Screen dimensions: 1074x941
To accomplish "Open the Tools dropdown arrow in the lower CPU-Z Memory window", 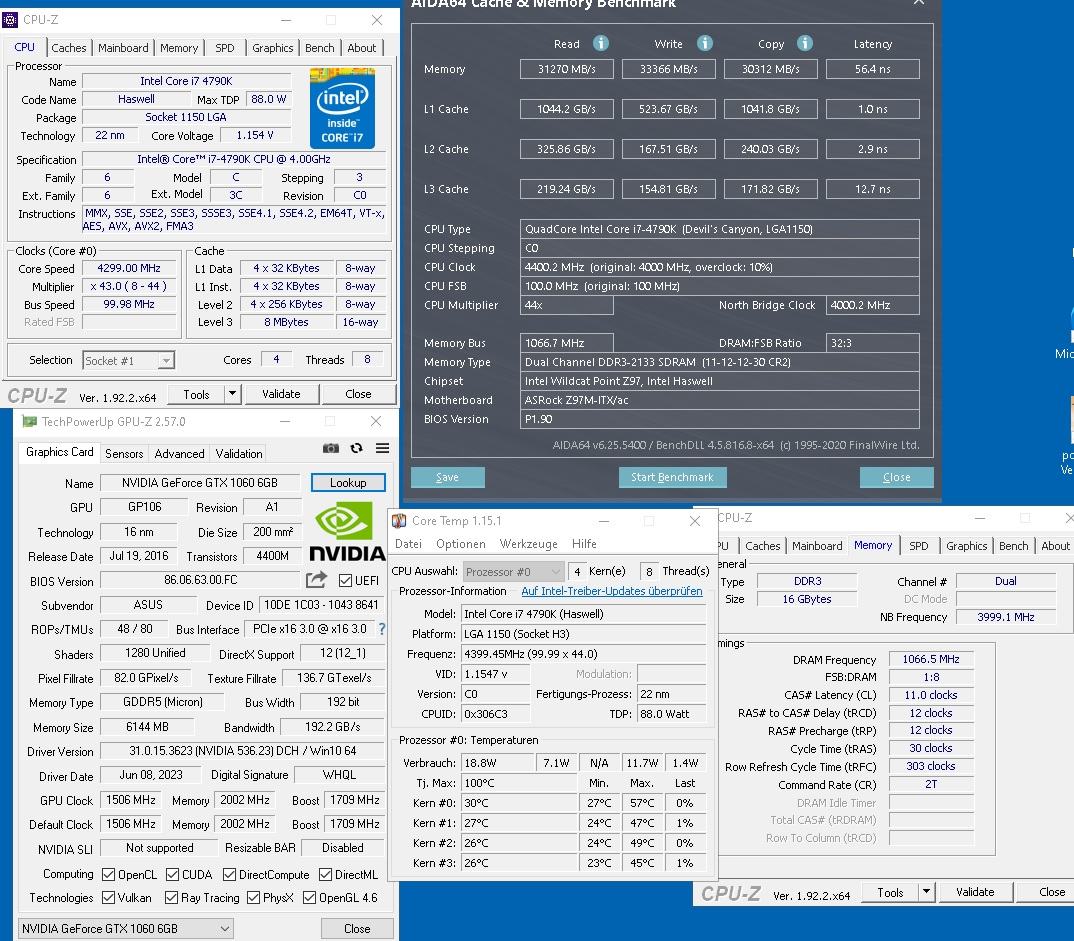I will click(x=926, y=892).
